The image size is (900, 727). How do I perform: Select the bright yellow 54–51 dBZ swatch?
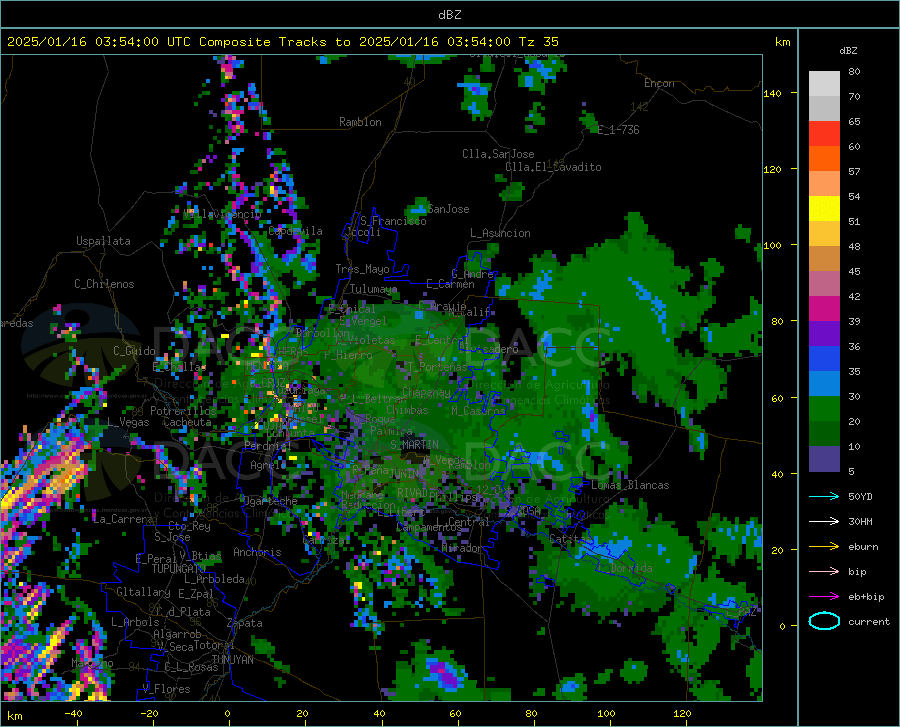(824, 209)
